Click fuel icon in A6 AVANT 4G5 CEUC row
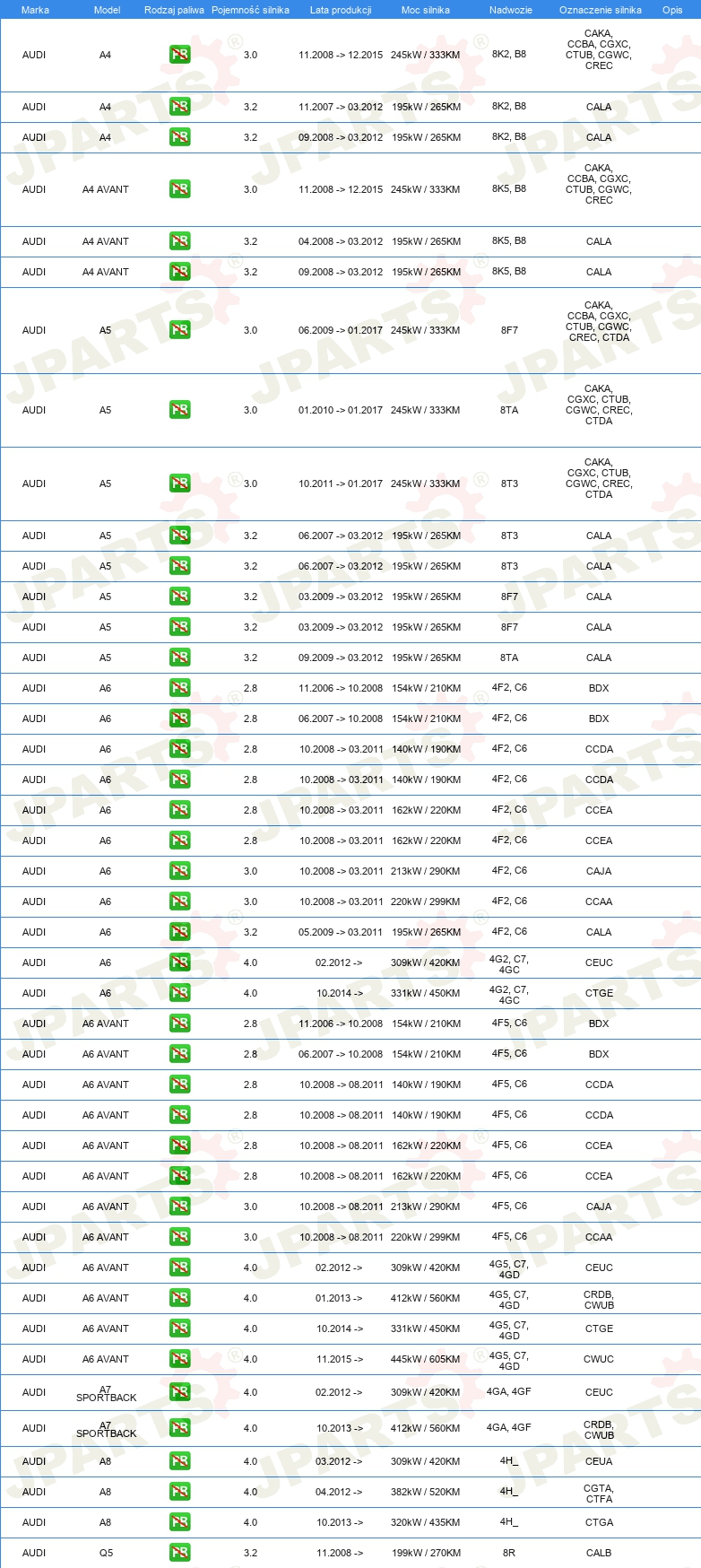 pos(180,1267)
